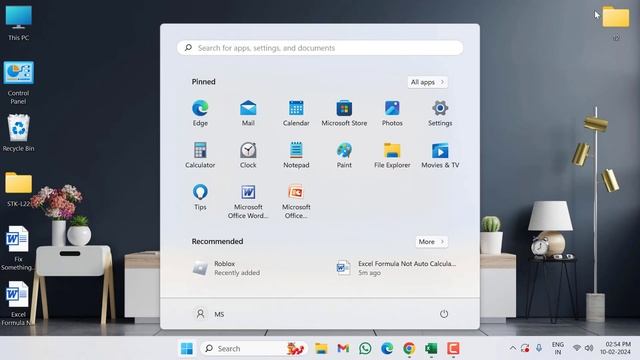Open the Mail app
The height and width of the screenshot is (360, 640).
248,113
